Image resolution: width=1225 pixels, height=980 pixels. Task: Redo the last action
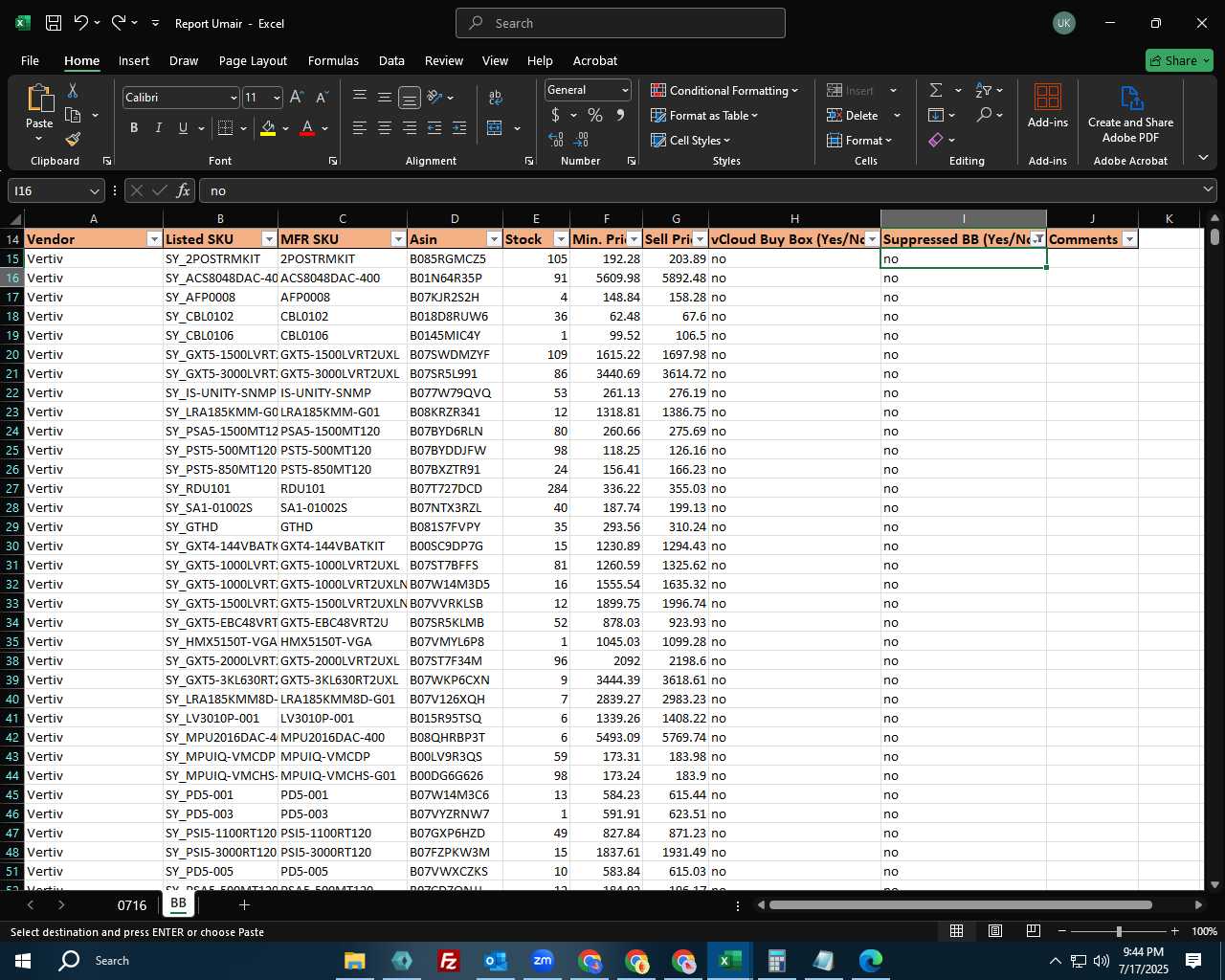pos(118,23)
